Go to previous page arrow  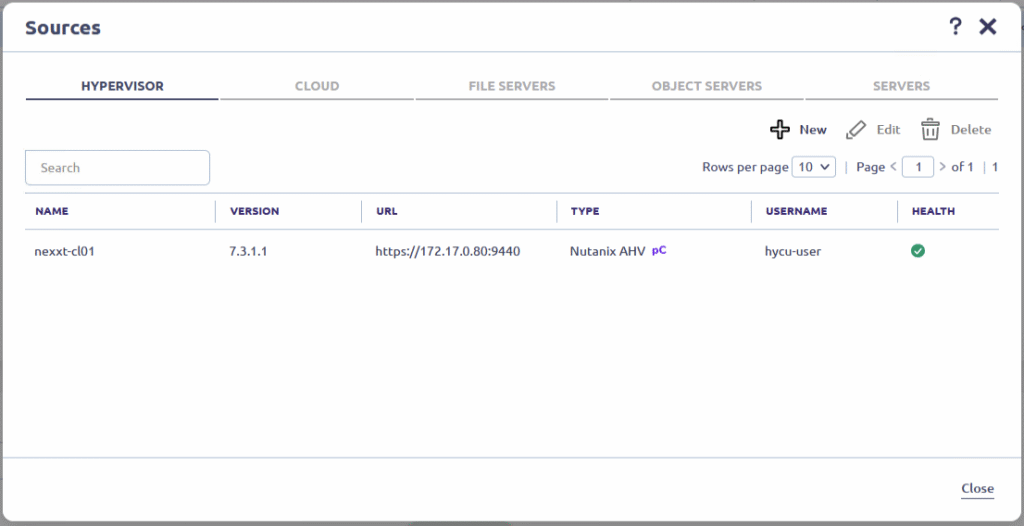click(894, 167)
